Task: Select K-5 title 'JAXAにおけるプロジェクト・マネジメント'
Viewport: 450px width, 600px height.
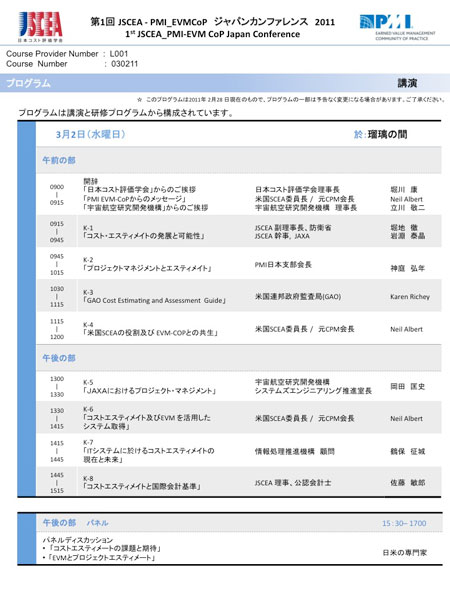Action: click(x=150, y=391)
